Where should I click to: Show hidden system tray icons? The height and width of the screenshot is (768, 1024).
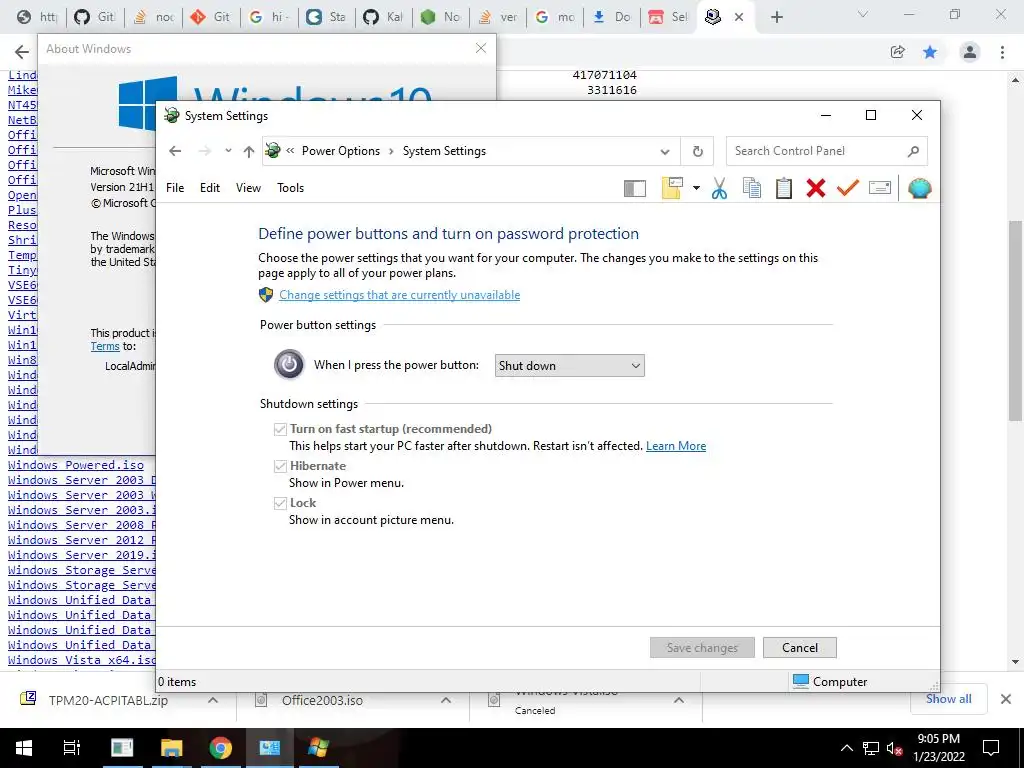click(846, 748)
